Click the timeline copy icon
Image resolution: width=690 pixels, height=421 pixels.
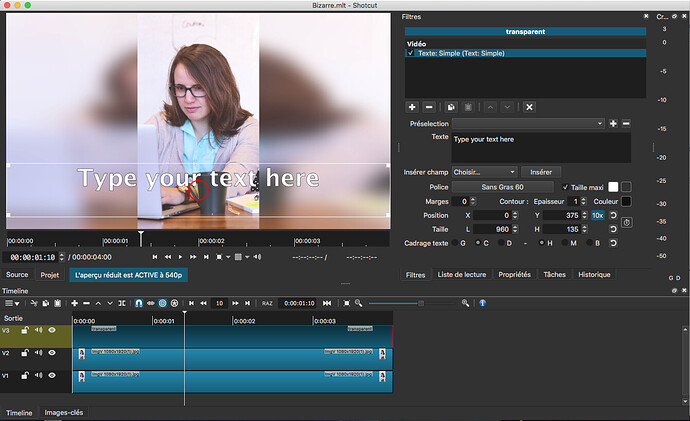(x=46, y=303)
